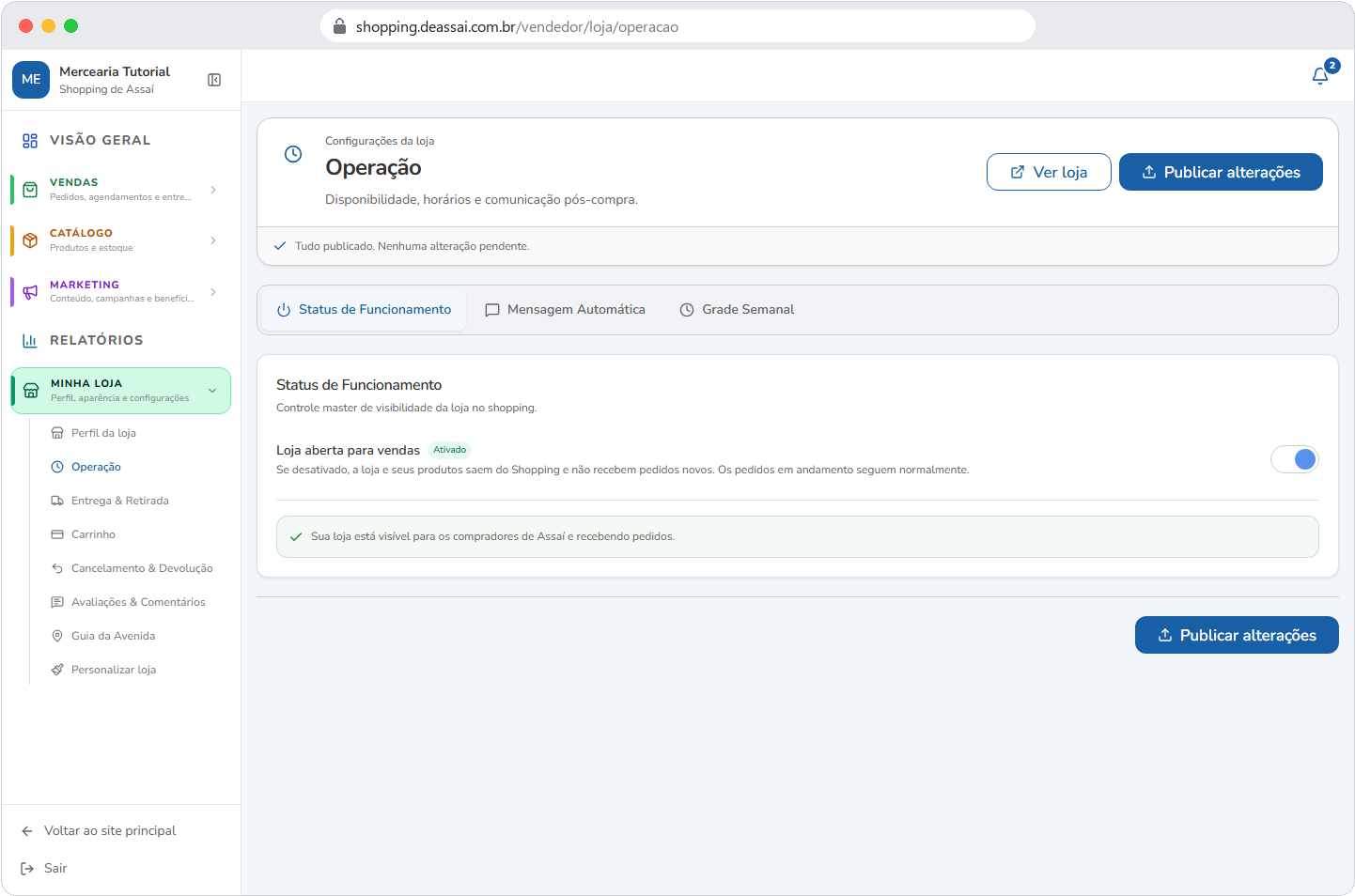The image size is (1355, 896).
Task: Expand the Catálogo menu chevron
Action: [x=213, y=240]
